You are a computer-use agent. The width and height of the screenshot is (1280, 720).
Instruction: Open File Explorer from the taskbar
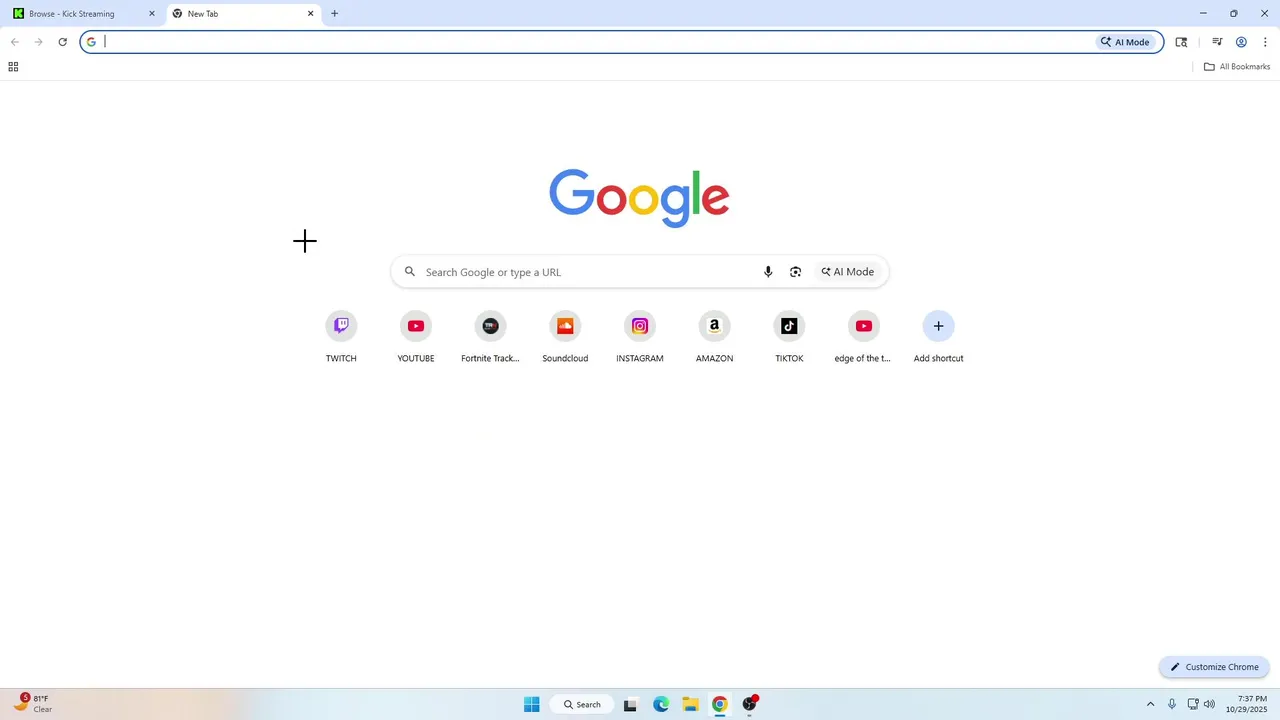[x=690, y=704]
